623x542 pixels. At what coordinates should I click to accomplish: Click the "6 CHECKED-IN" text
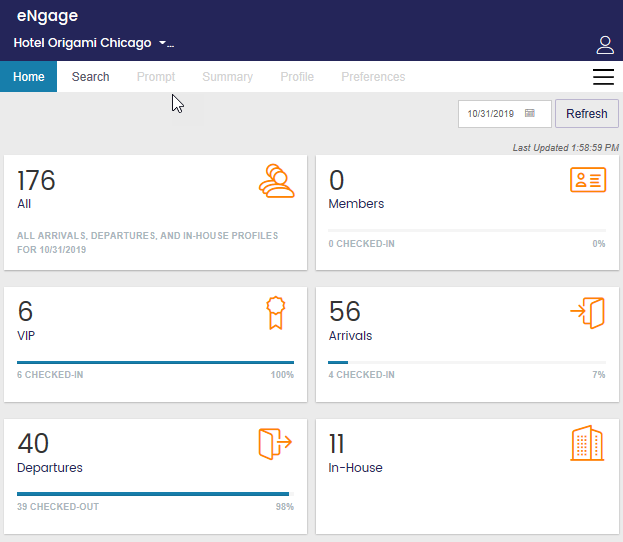click(x=50, y=375)
